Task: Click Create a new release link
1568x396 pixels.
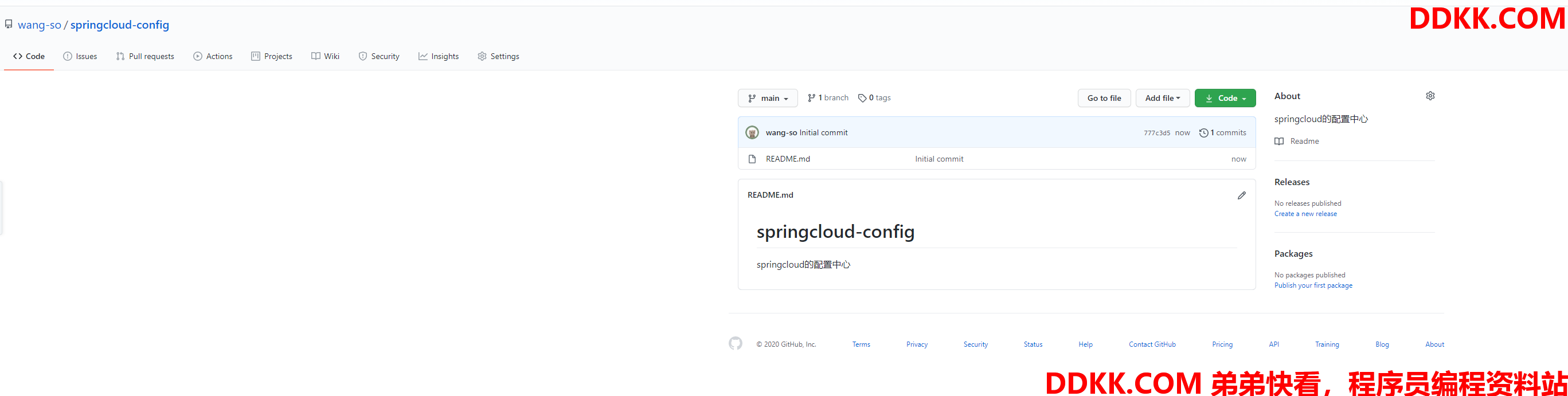Action: (x=1305, y=214)
